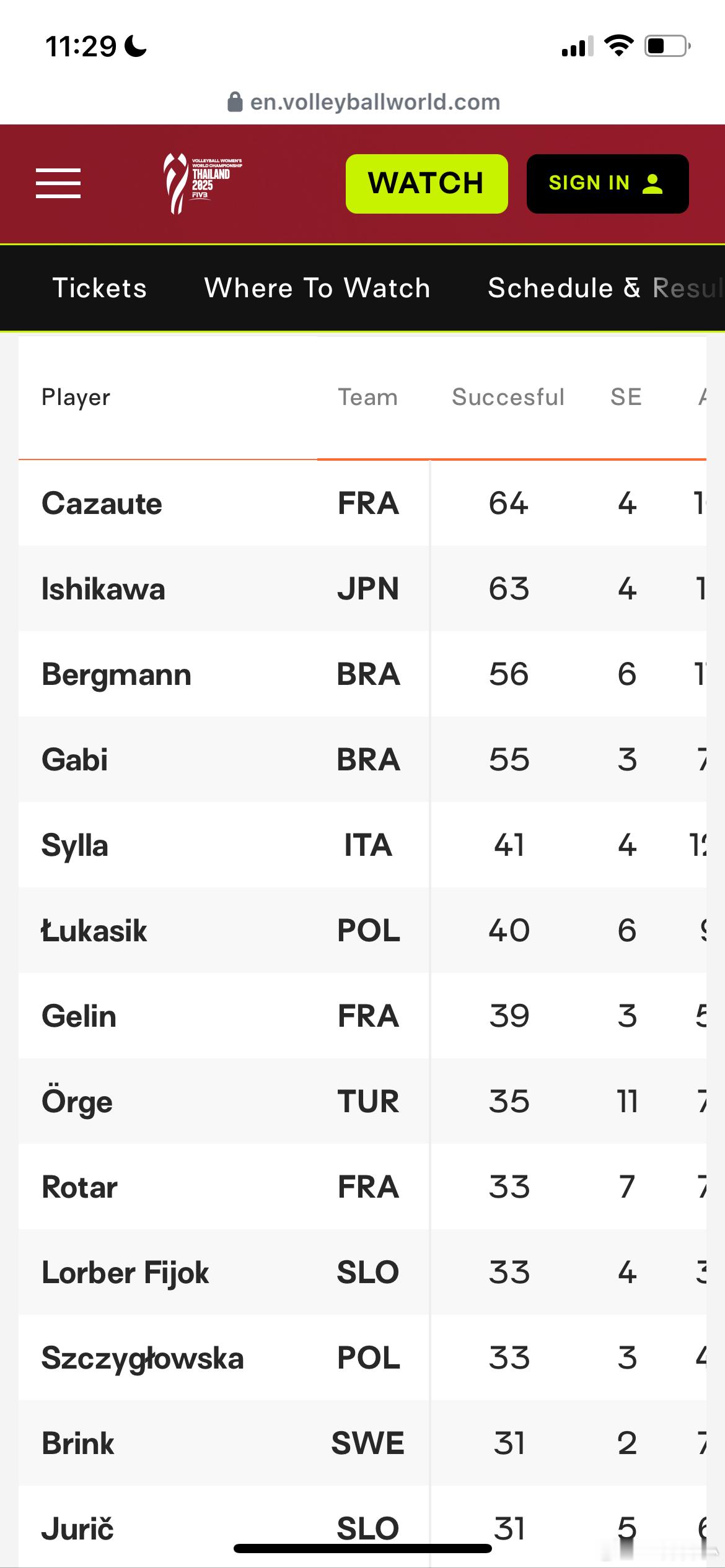Open the Where To Watch menu item

[x=317, y=288]
